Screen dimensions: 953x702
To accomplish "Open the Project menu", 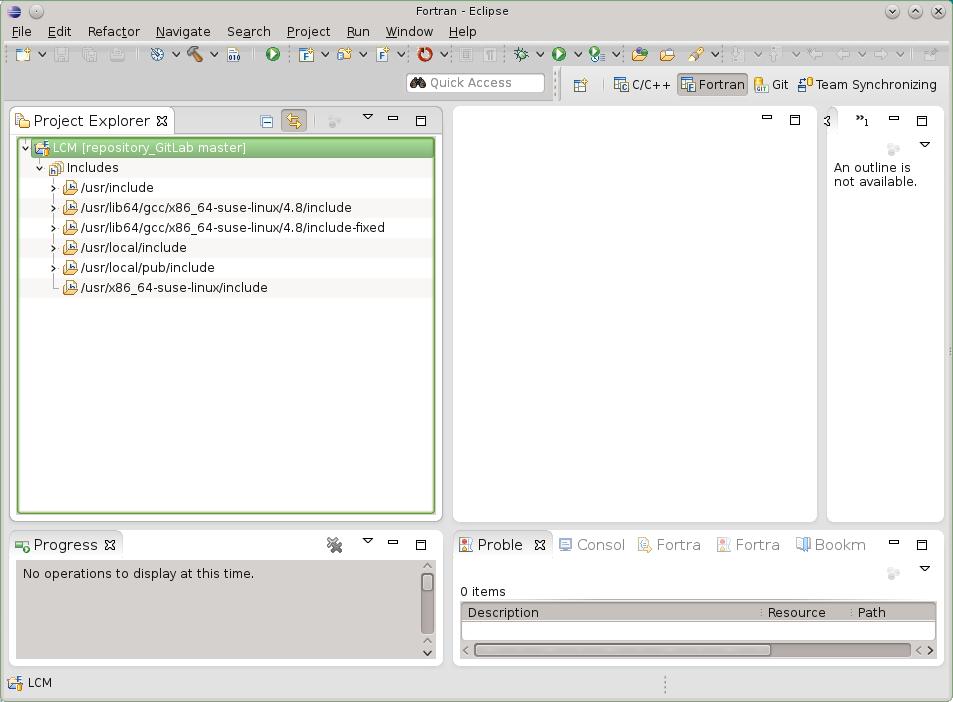I will [x=308, y=32].
